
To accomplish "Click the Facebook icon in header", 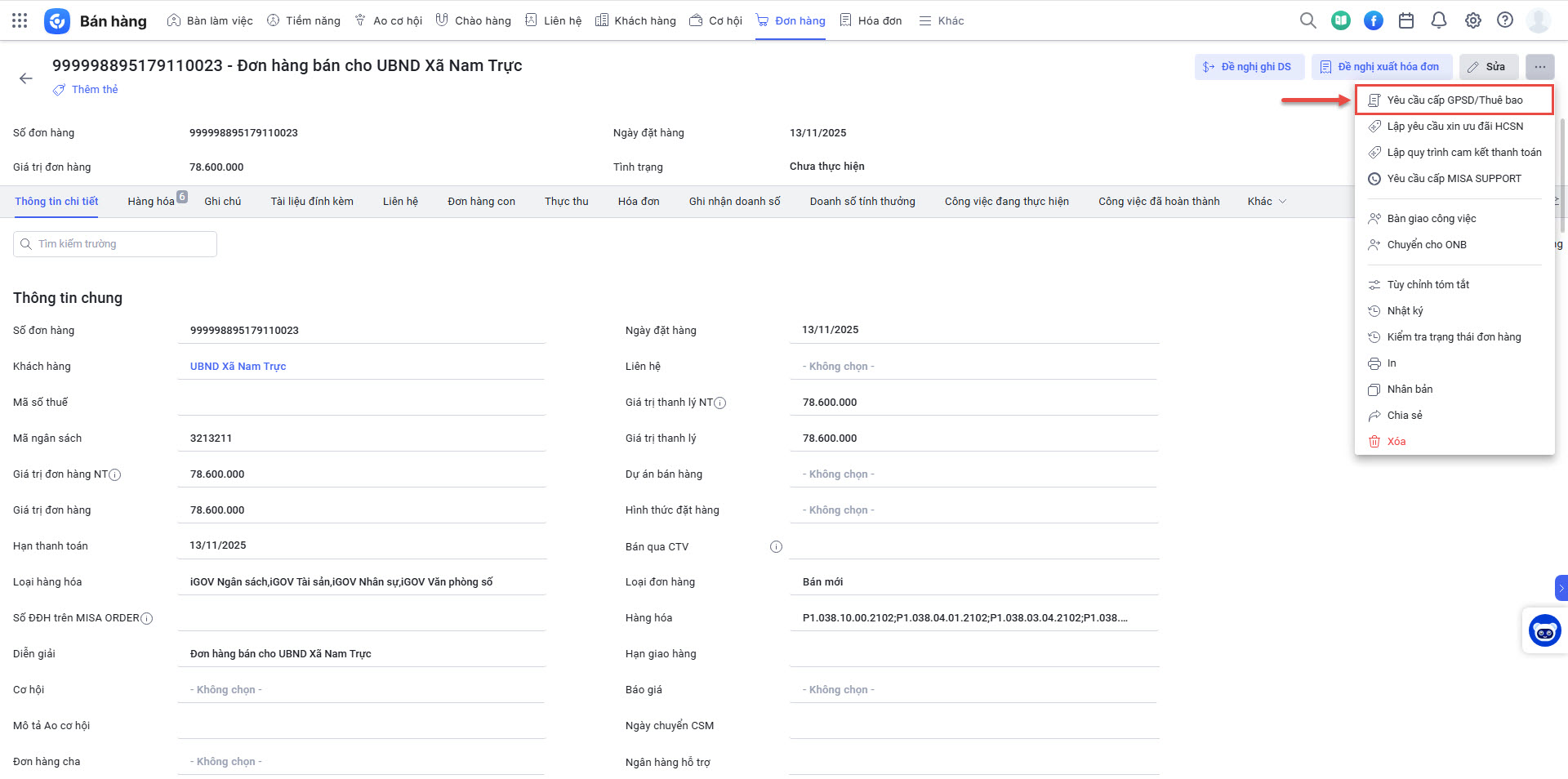I will coord(1374,20).
